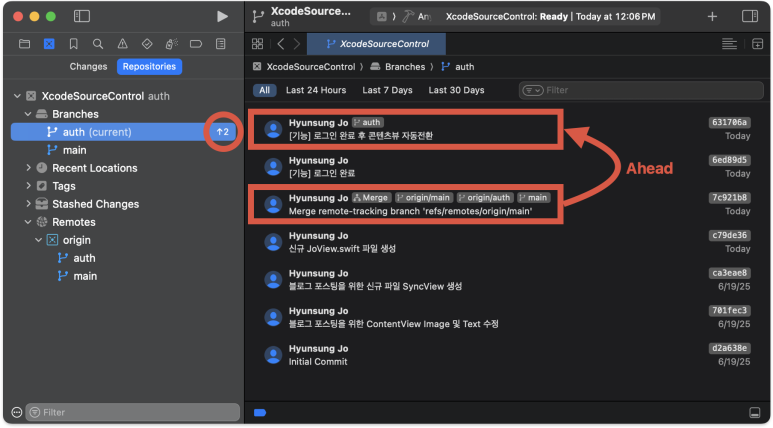
Task: Expand Stashed Changes
Action: (x=28, y=204)
